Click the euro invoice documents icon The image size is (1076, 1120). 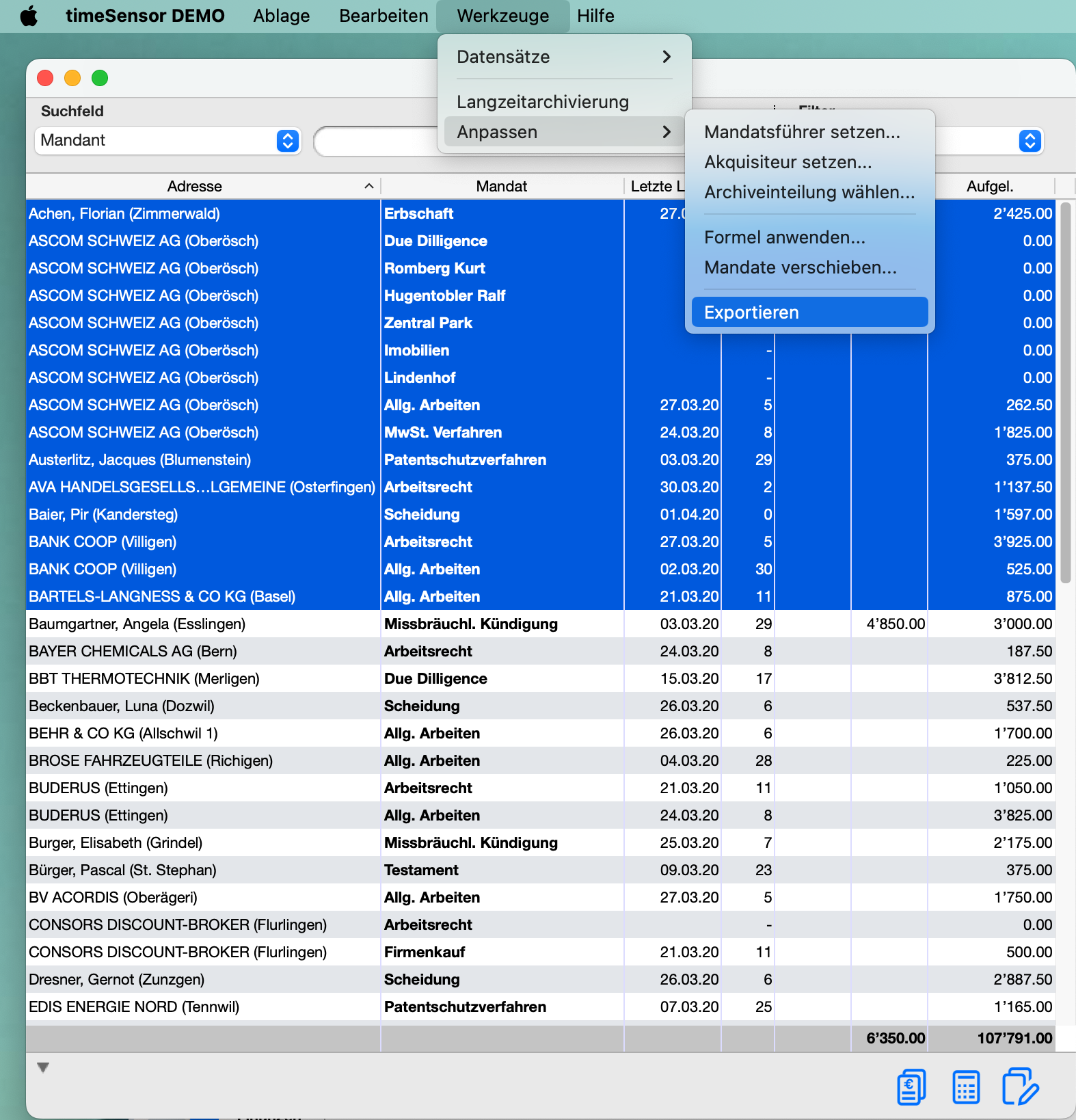(x=911, y=1086)
